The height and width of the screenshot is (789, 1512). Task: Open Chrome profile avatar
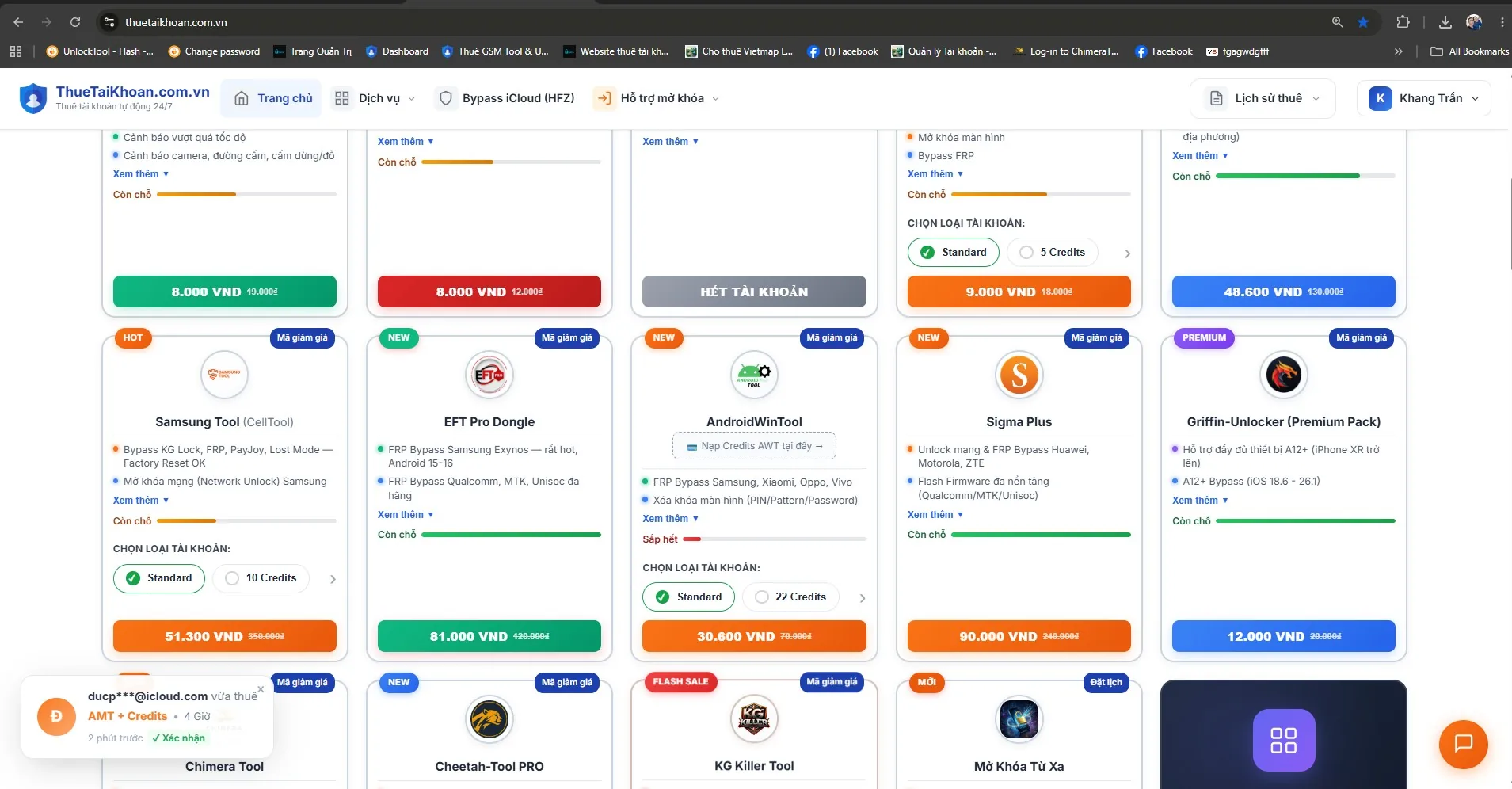click(1474, 22)
